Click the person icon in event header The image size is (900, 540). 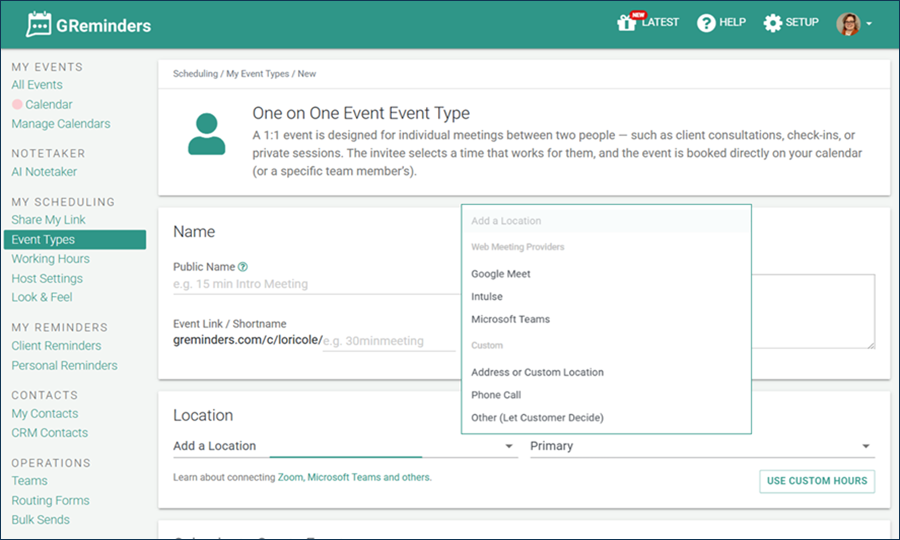coord(206,134)
